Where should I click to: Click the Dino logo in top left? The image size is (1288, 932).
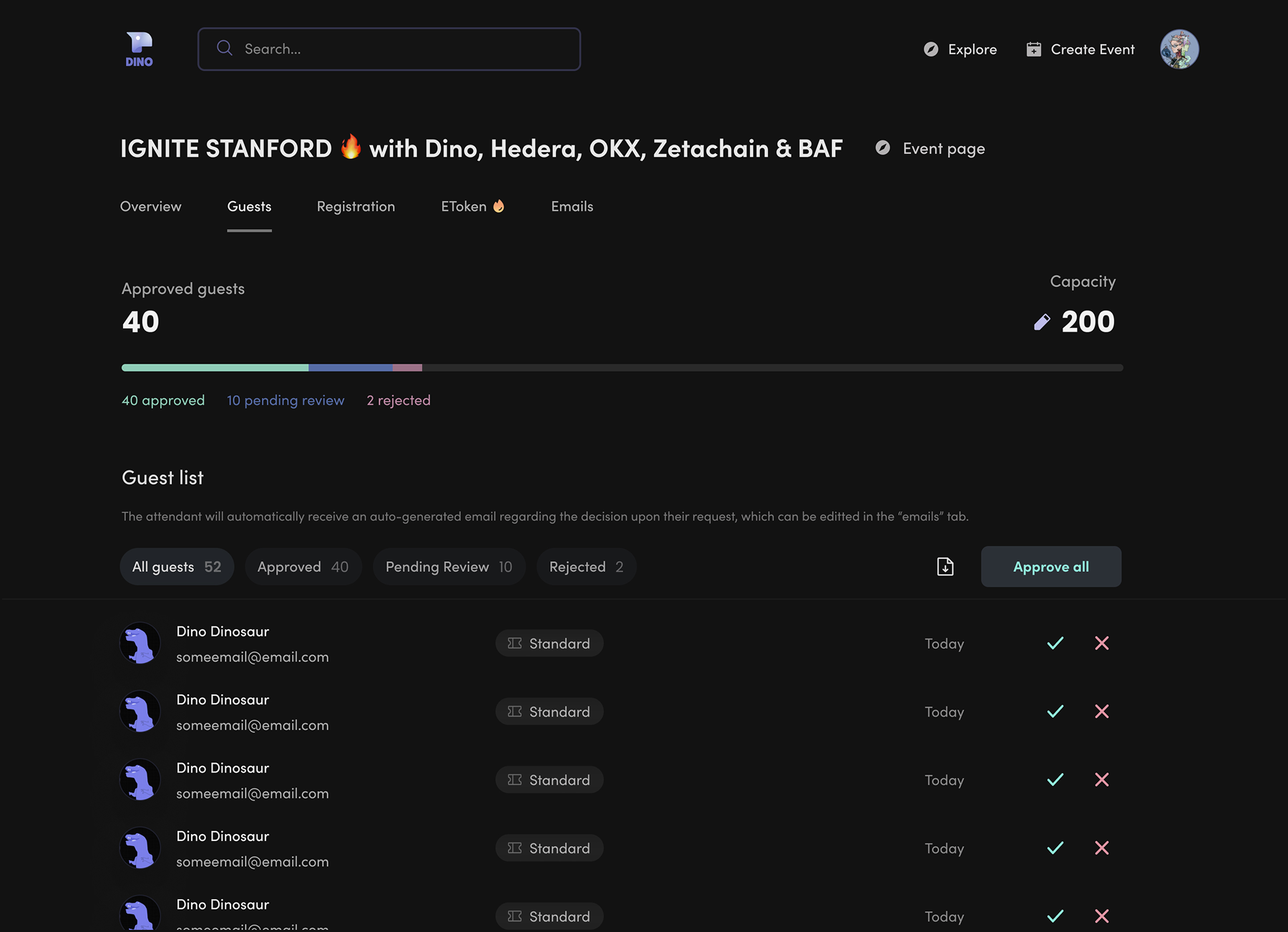139,48
